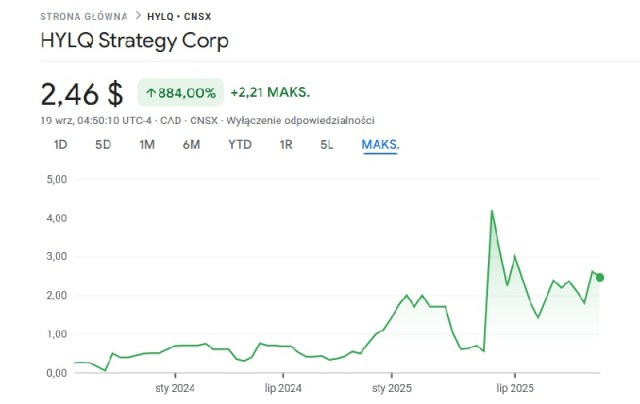The height and width of the screenshot is (404, 640).
Task: Switch to the 1D time range
Action: coord(60,144)
